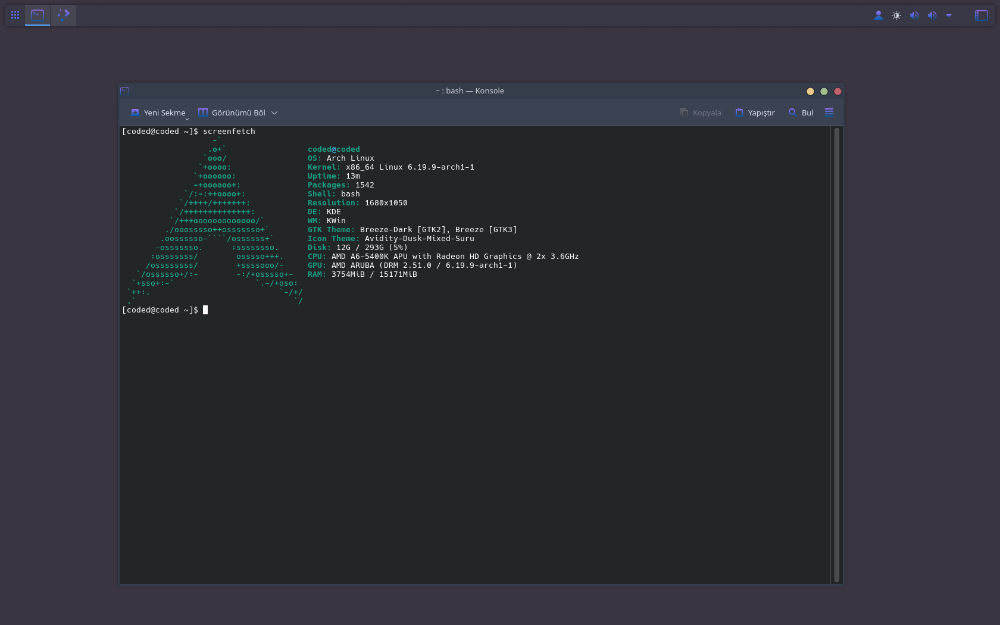Click the 'CPU: AMD A6-5400K APU' line

click(x=443, y=256)
